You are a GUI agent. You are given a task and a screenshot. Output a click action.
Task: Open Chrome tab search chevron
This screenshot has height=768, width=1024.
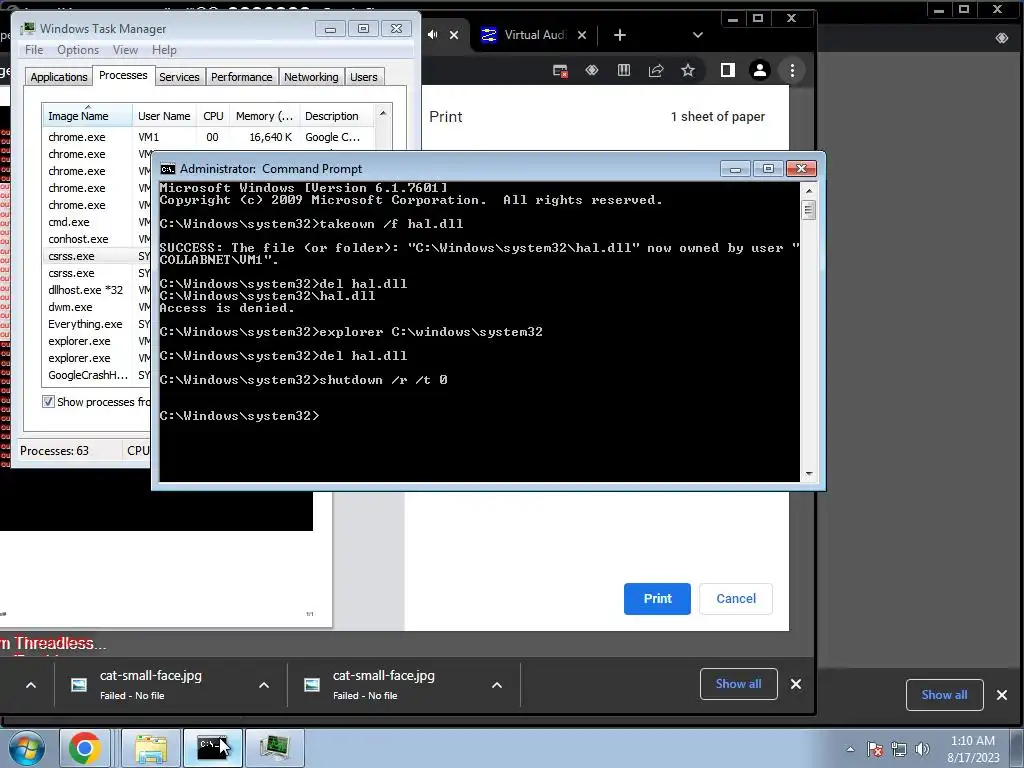(697, 35)
